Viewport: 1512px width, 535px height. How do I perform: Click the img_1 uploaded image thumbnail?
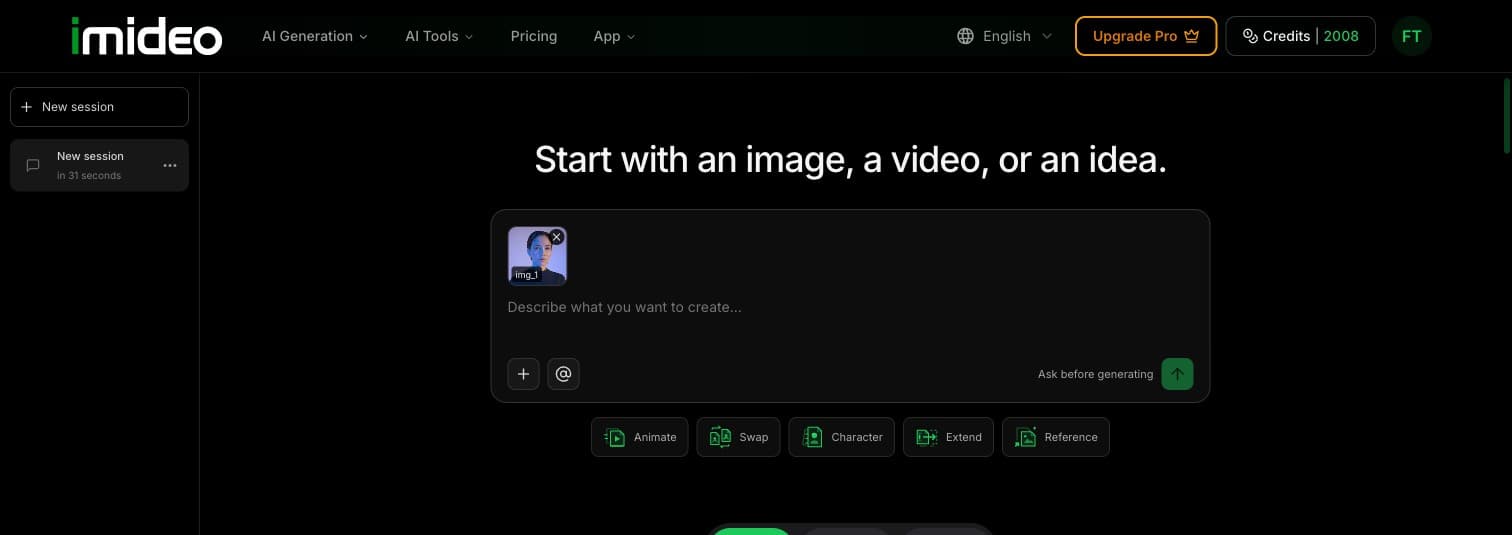click(537, 256)
